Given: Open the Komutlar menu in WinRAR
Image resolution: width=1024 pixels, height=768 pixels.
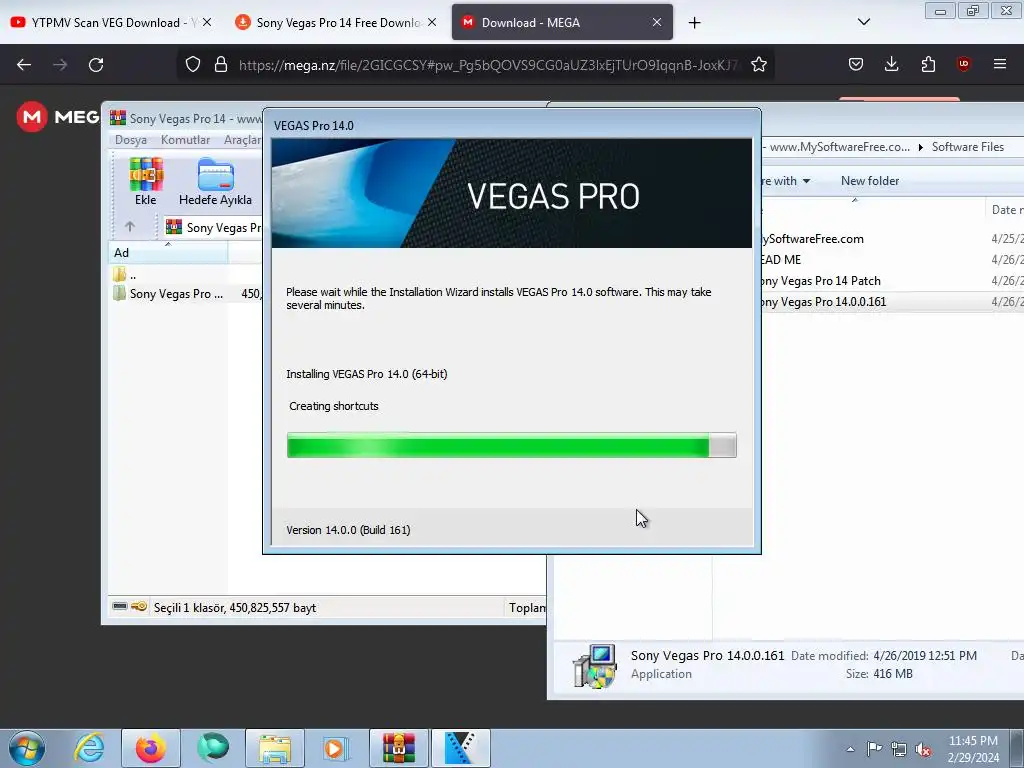Looking at the screenshot, I should (185, 140).
